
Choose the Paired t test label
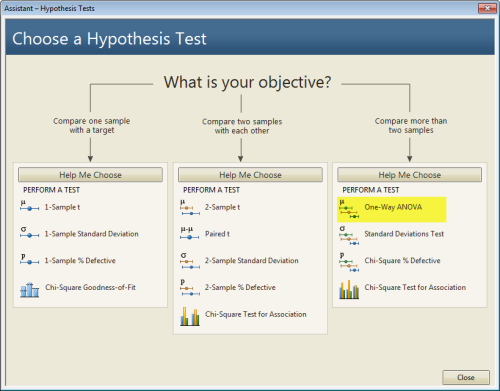pyautogui.click(x=217, y=234)
